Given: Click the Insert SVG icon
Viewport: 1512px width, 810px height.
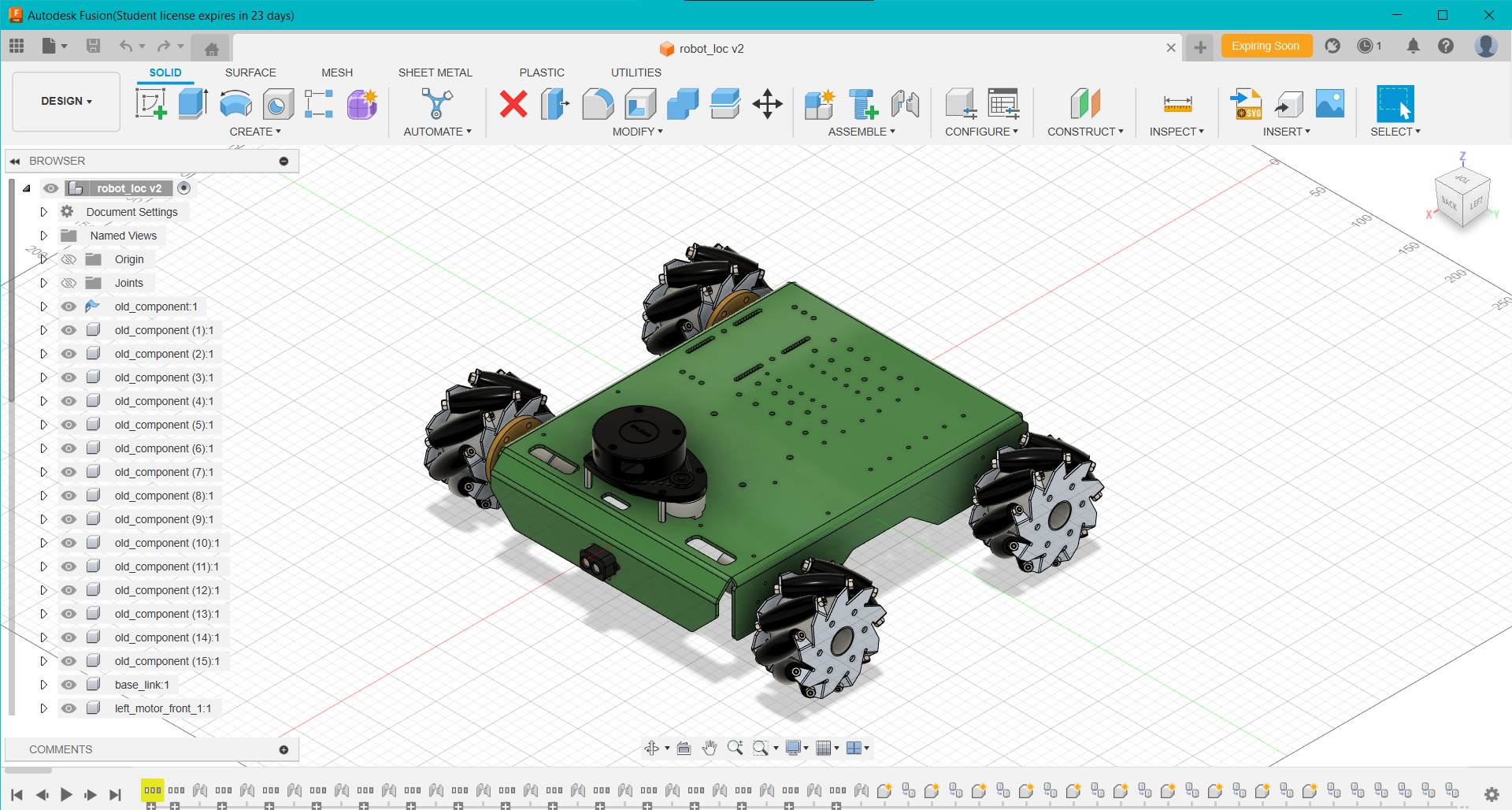Looking at the screenshot, I should (1246, 103).
